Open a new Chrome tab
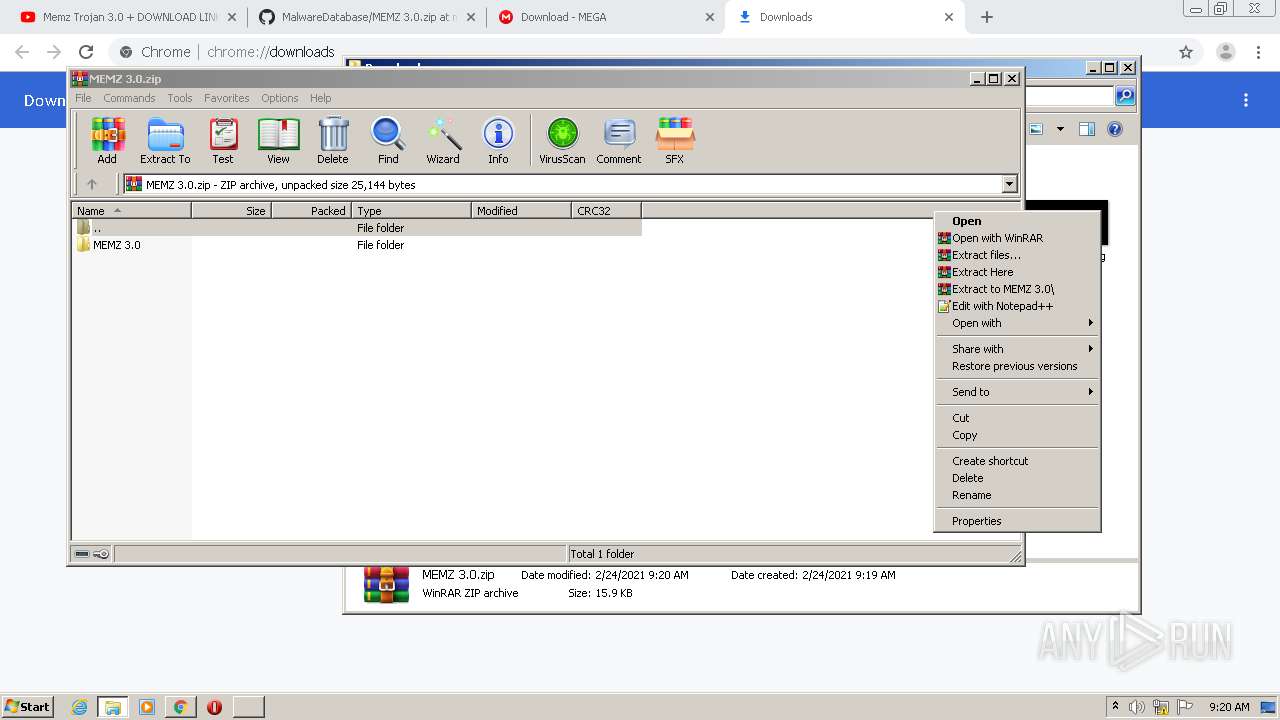The width and height of the screenshot is (1280, 720). [987, 17]
